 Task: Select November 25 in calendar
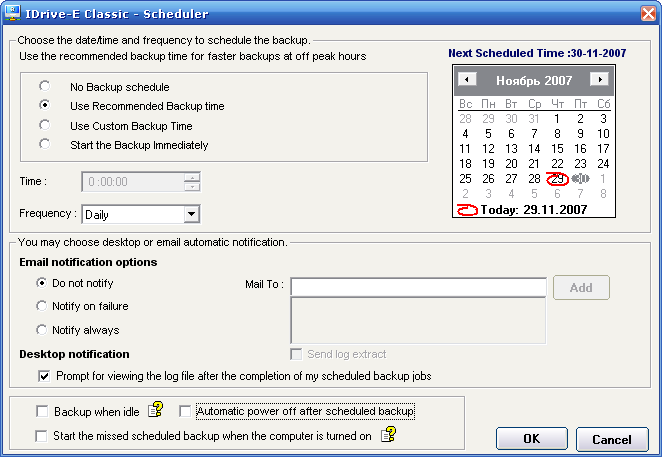pos(465,179)
